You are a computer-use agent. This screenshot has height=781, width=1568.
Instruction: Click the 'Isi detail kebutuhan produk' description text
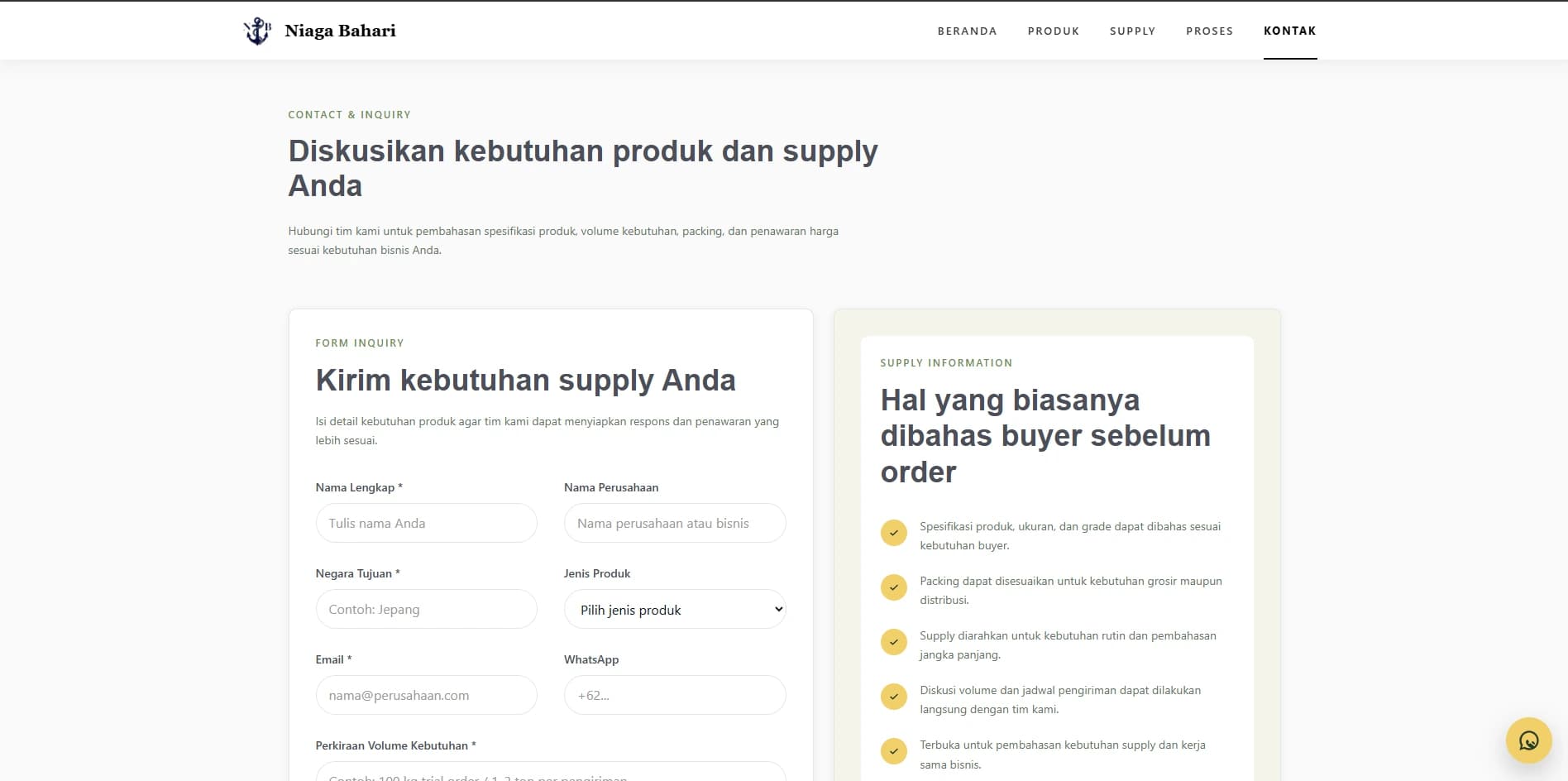pos(547,431)
